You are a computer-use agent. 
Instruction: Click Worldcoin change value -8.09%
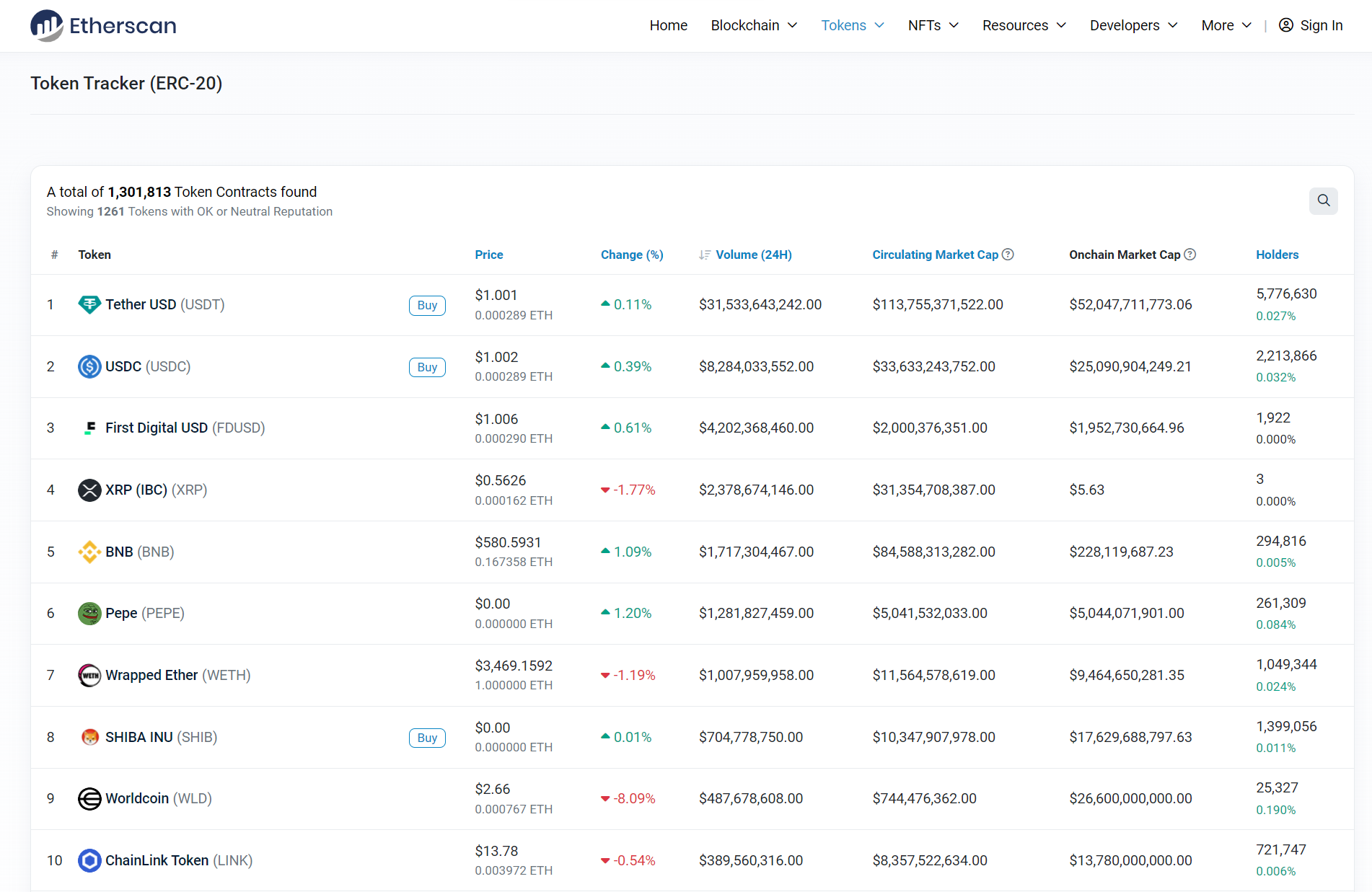click(x=634, y=799)
